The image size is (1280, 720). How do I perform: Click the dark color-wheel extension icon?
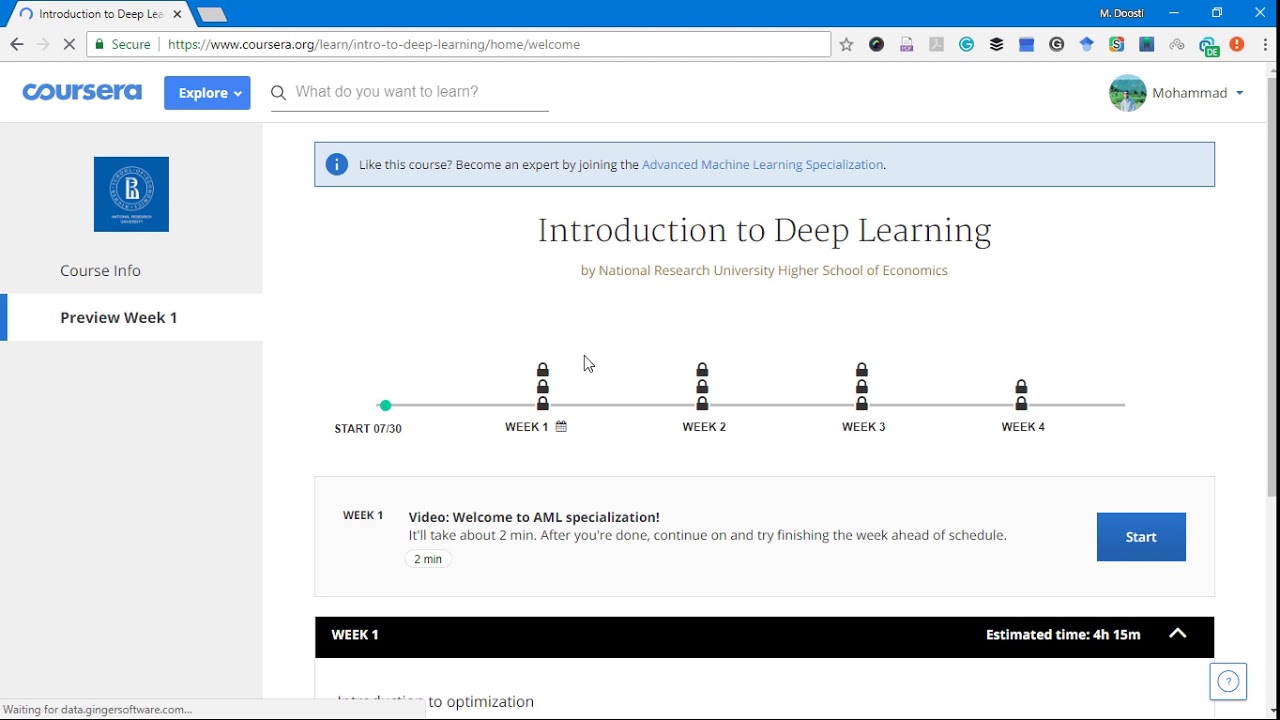click(877, 44)
